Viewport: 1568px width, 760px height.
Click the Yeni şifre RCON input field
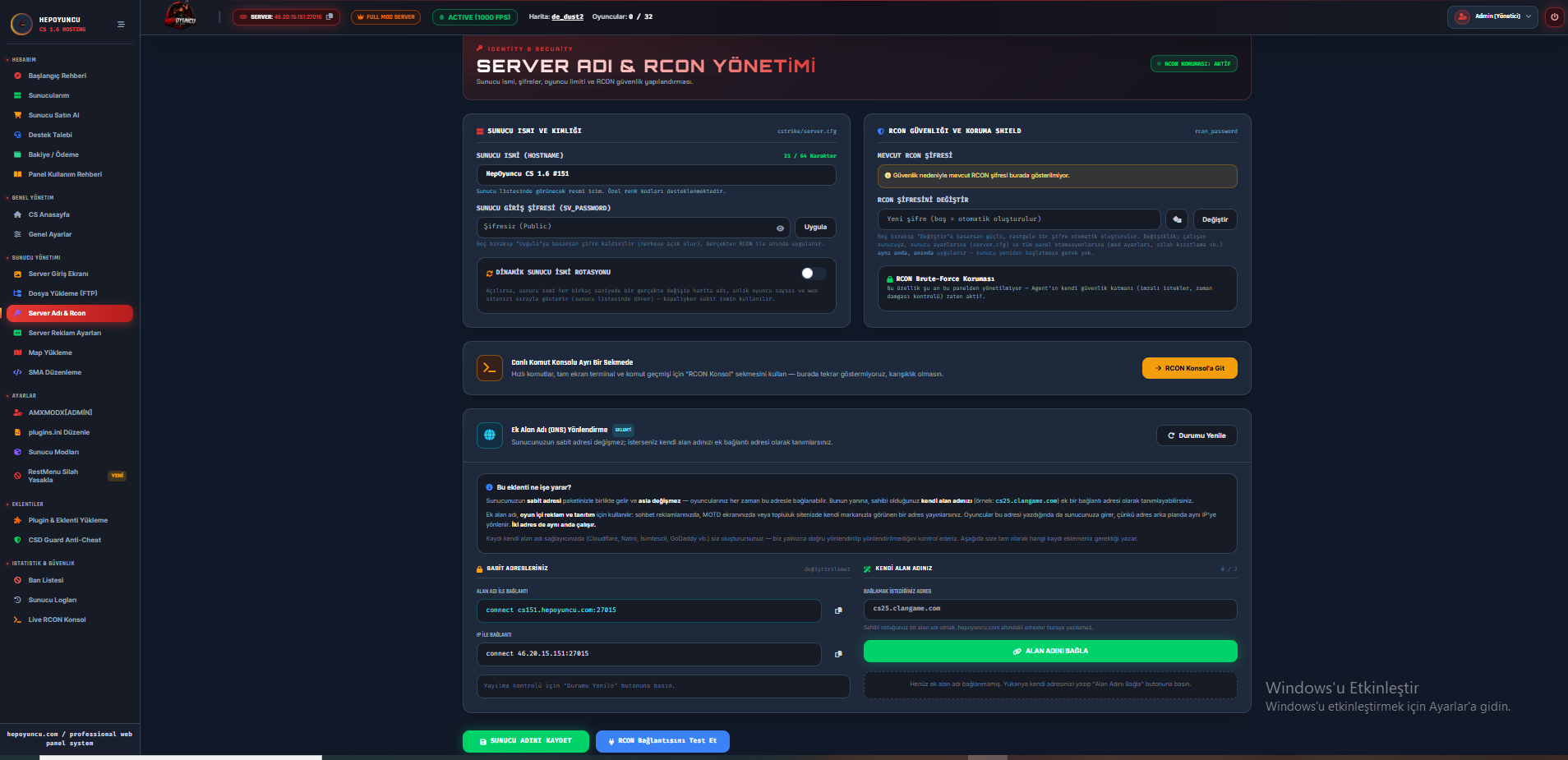(x=1019, y=219)
